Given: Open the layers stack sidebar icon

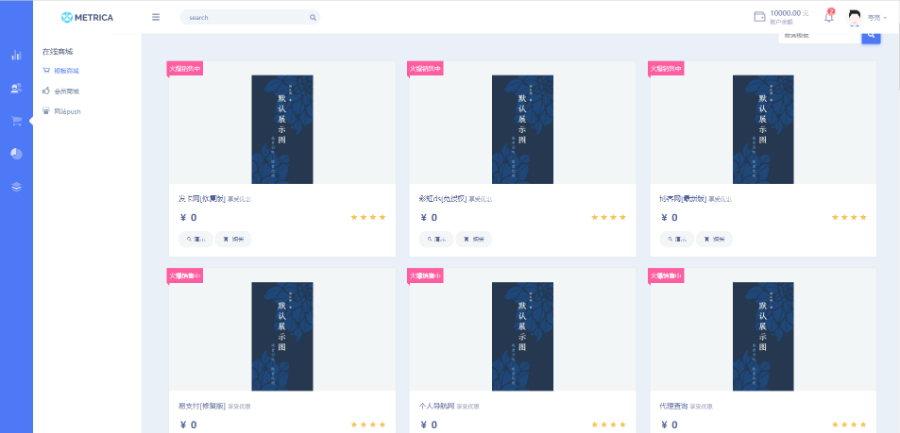Looking at the screenshot, I should tap(16, 187).
